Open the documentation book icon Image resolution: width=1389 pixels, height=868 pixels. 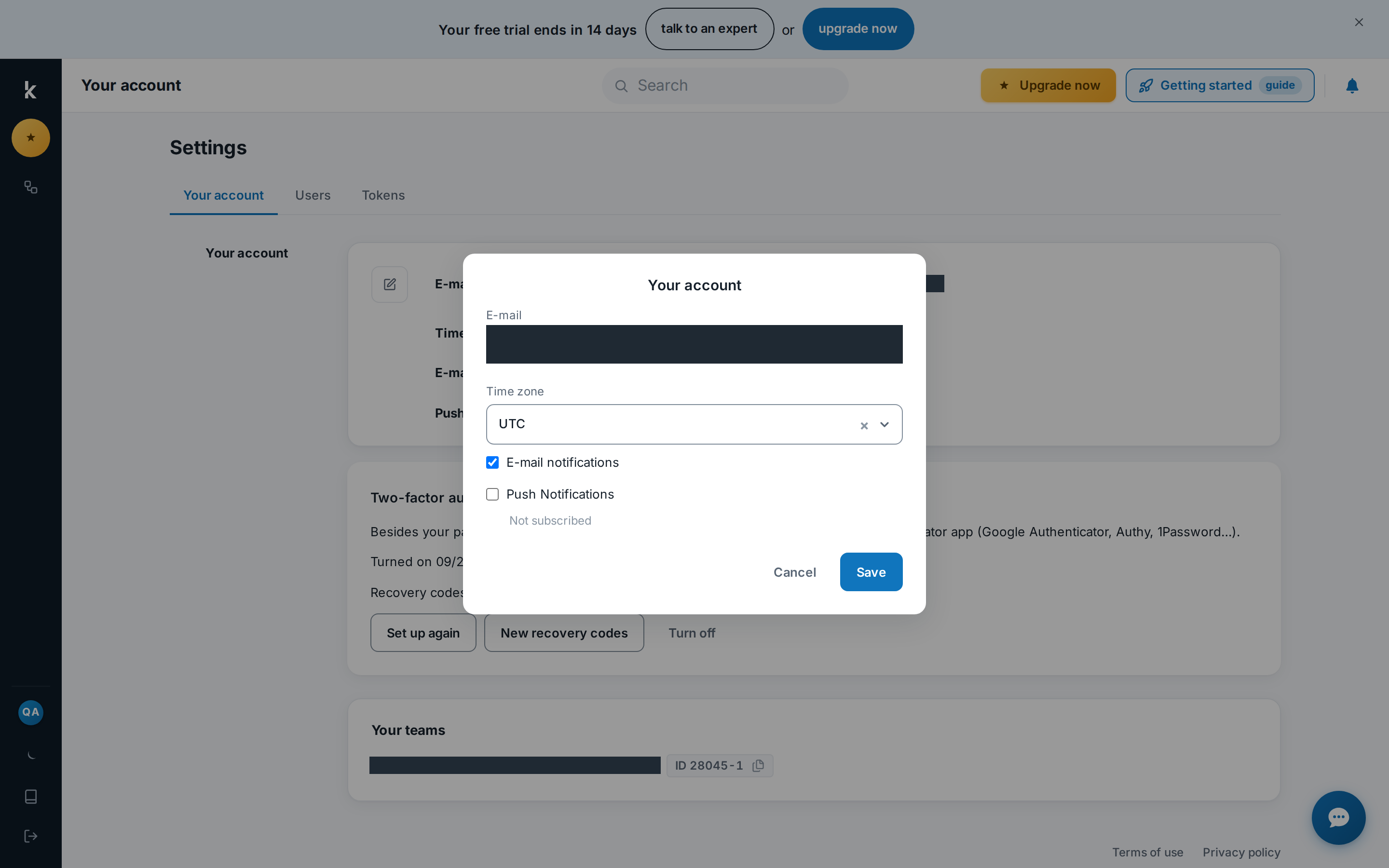(x=30, y=796)
